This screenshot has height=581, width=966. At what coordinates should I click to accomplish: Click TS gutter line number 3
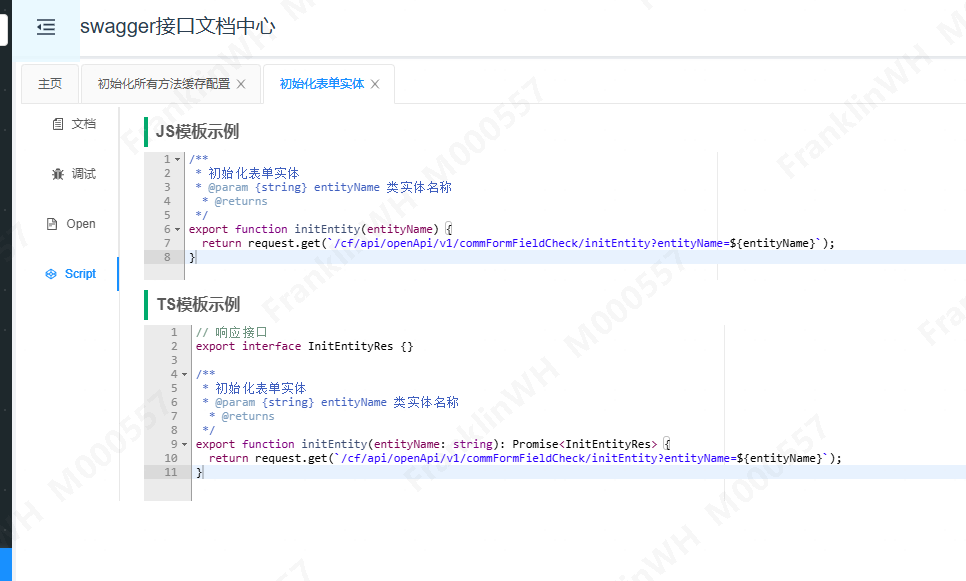(174, 360)
